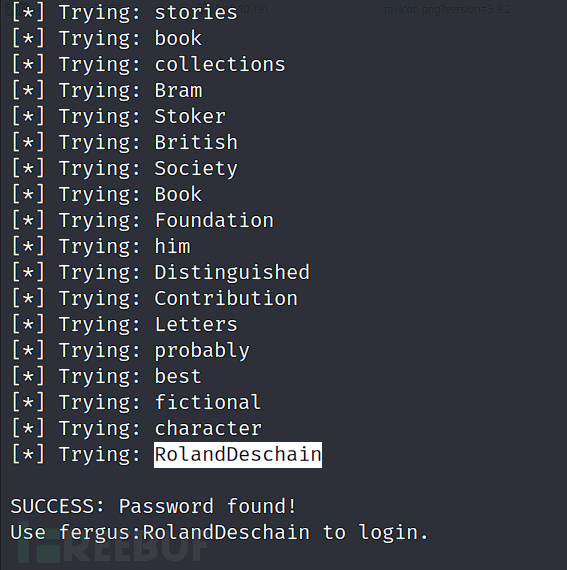Click the word 'Stoker' in output

[x=190, y=116]
